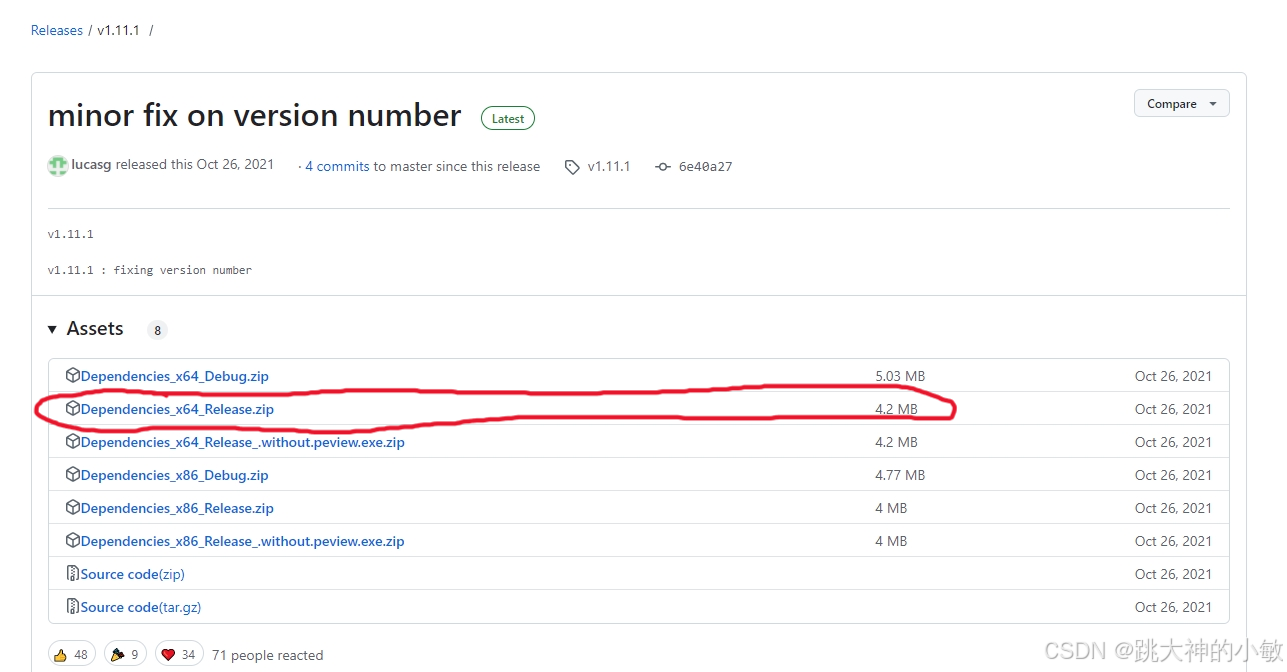Click the Assets heading
The image size is (1287, 672).
point(95,329)
